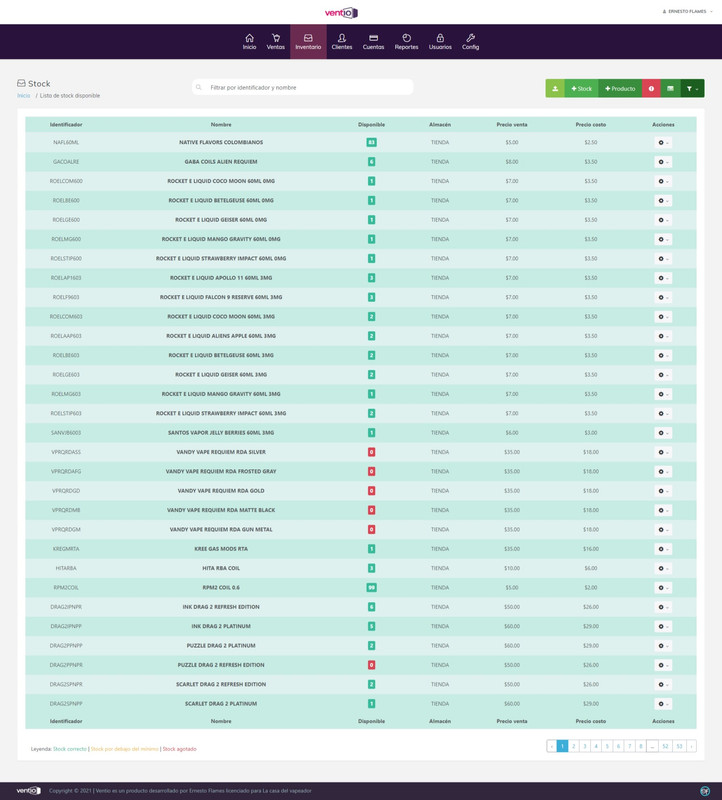722x800 pixels.
Task: Click the search magnifier icon
Action: [199, 87]
